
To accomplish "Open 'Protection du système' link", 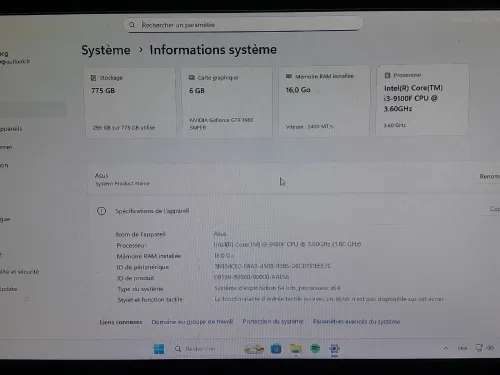I will pyautogui.click(x=273, y=321).
